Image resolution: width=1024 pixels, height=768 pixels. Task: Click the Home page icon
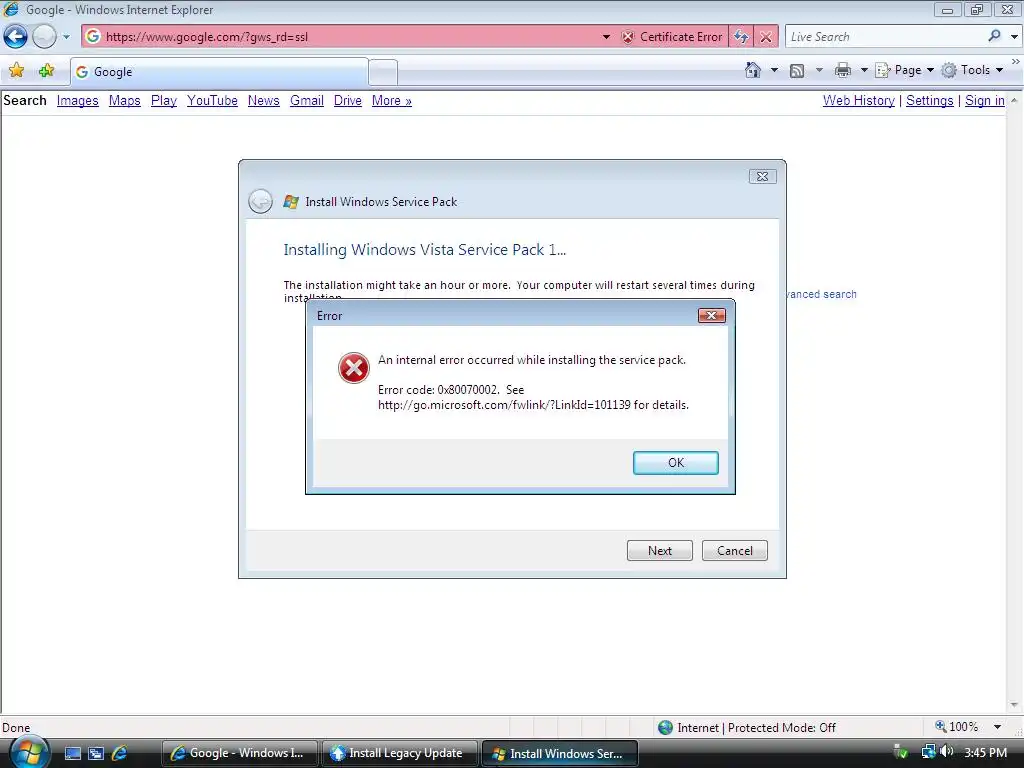753,70
